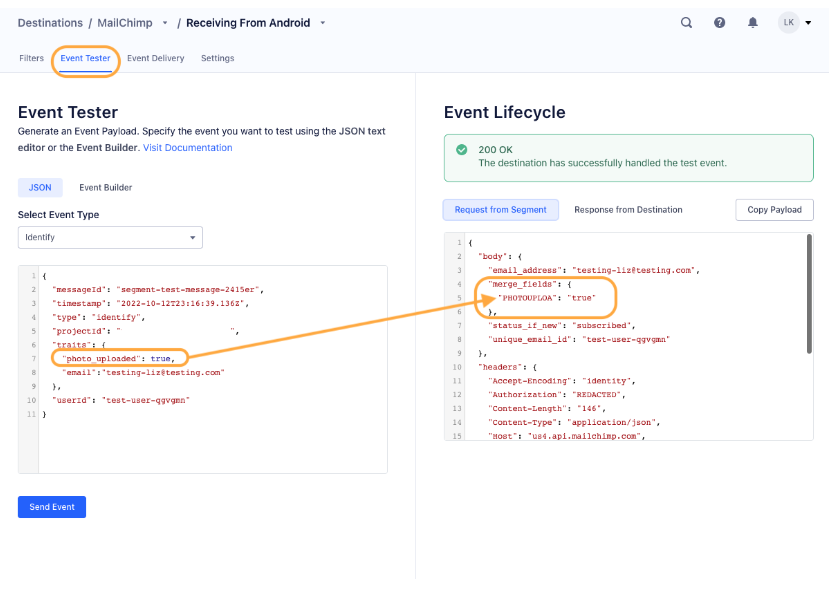Open the LK account avatar
Screen dimensions: 836x596
(786, 22)
